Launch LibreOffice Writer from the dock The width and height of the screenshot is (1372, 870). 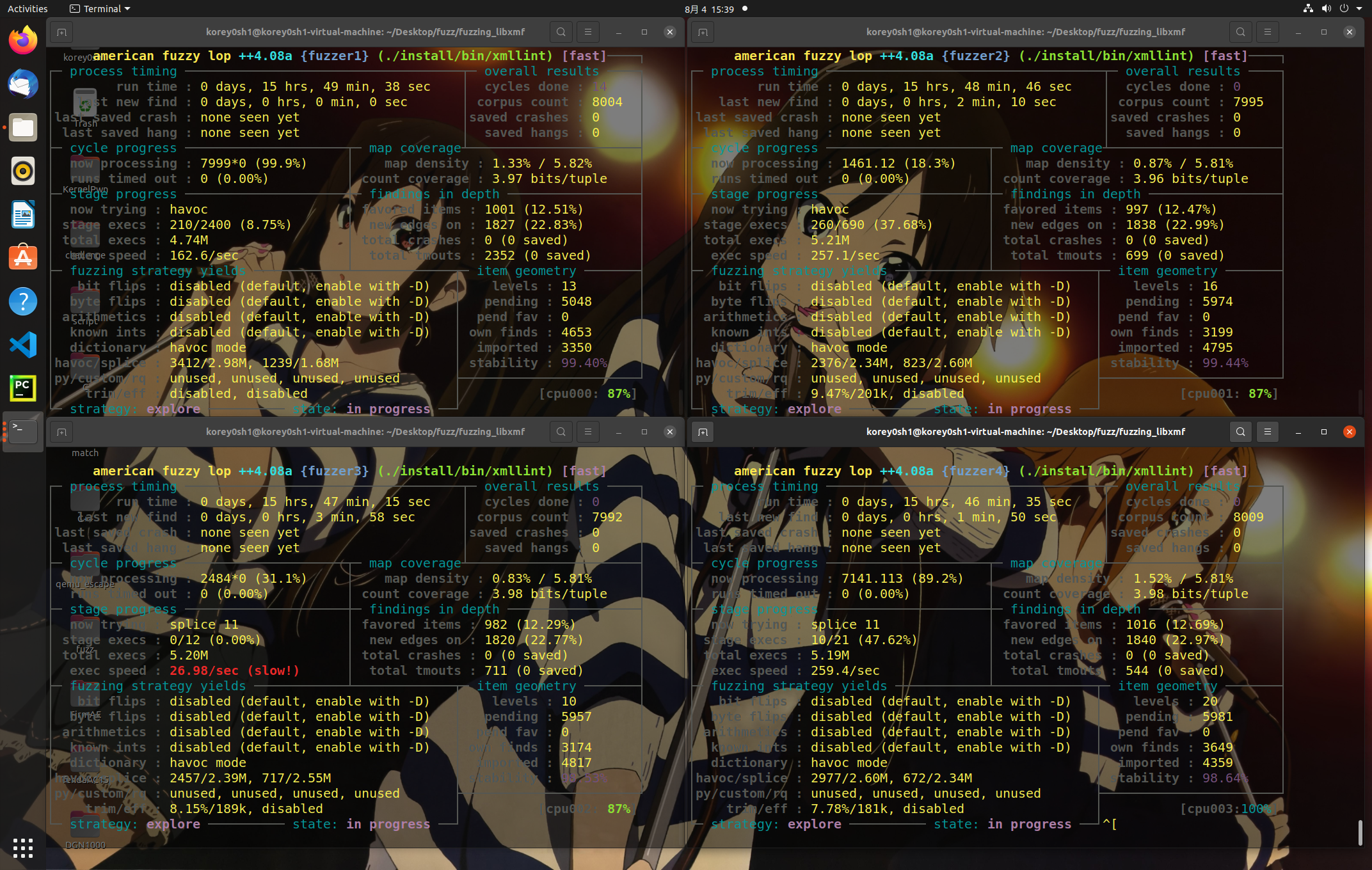coord(23,214)
